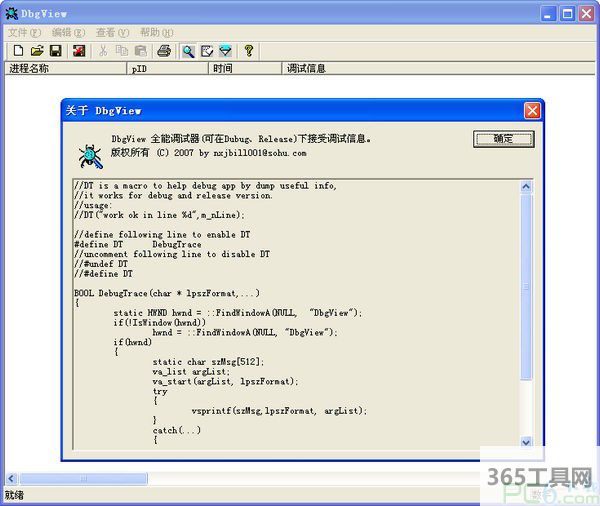Image resolution: width=600 pixels, height=506 pixels.
Task: Click the Save floppy disk icon
Action: click(55, 51)
